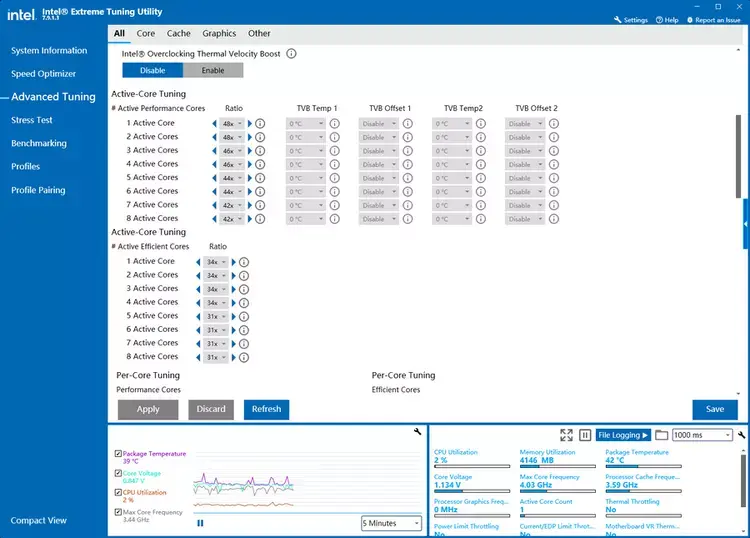This screenshot has width=750, height=538.
Task: Start File Logging
Action: pos(623,435)
